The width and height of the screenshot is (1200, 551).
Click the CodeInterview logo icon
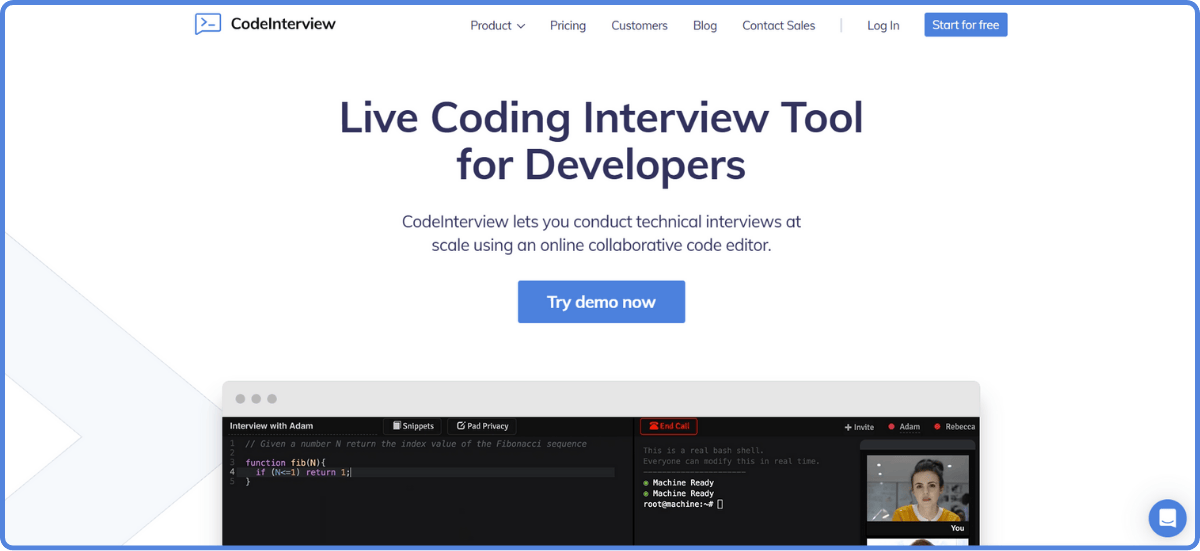point(208,24)
